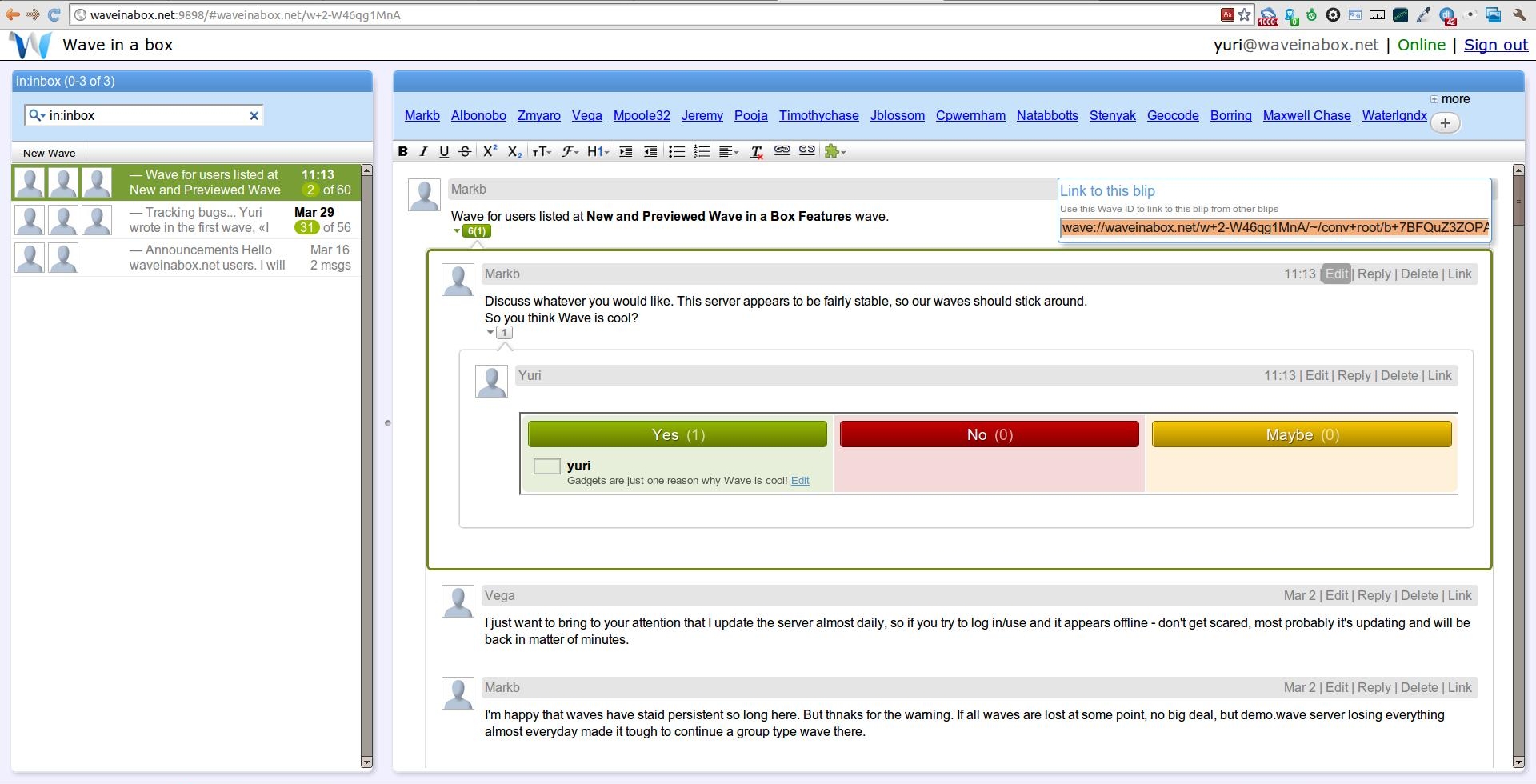Image resolution: width=1536 pixels, height=784 pixels.
Task: Click the in:inbox search field
Action: 144,115
